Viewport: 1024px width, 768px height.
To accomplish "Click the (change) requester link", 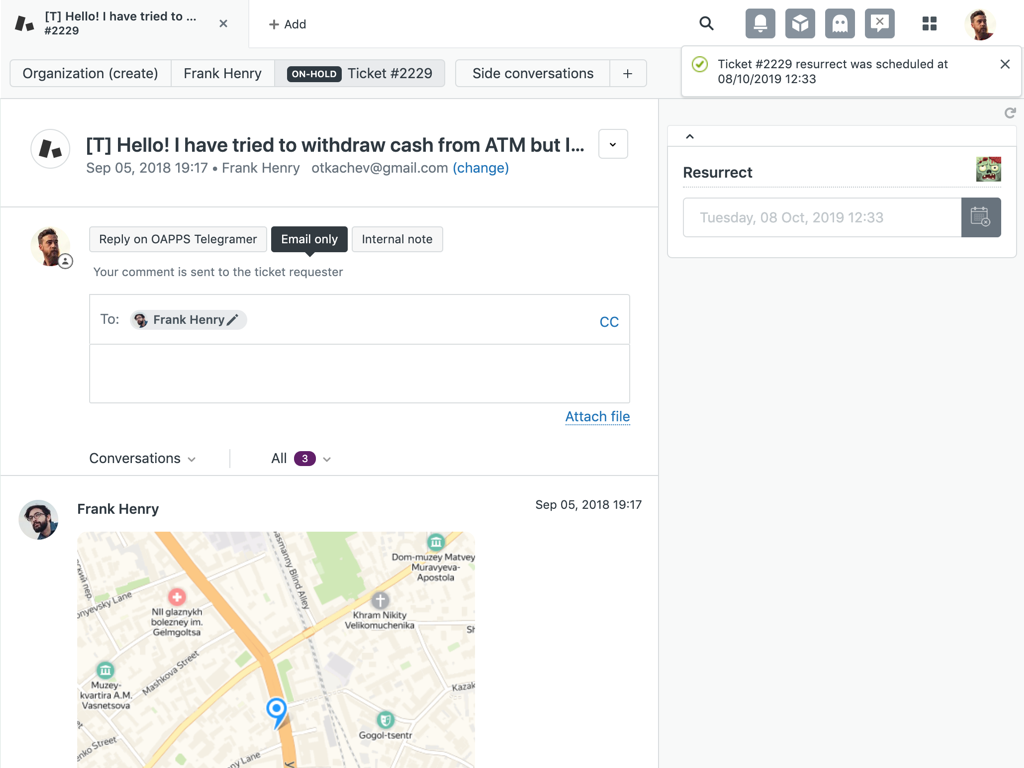I will [x=481, y=168].
